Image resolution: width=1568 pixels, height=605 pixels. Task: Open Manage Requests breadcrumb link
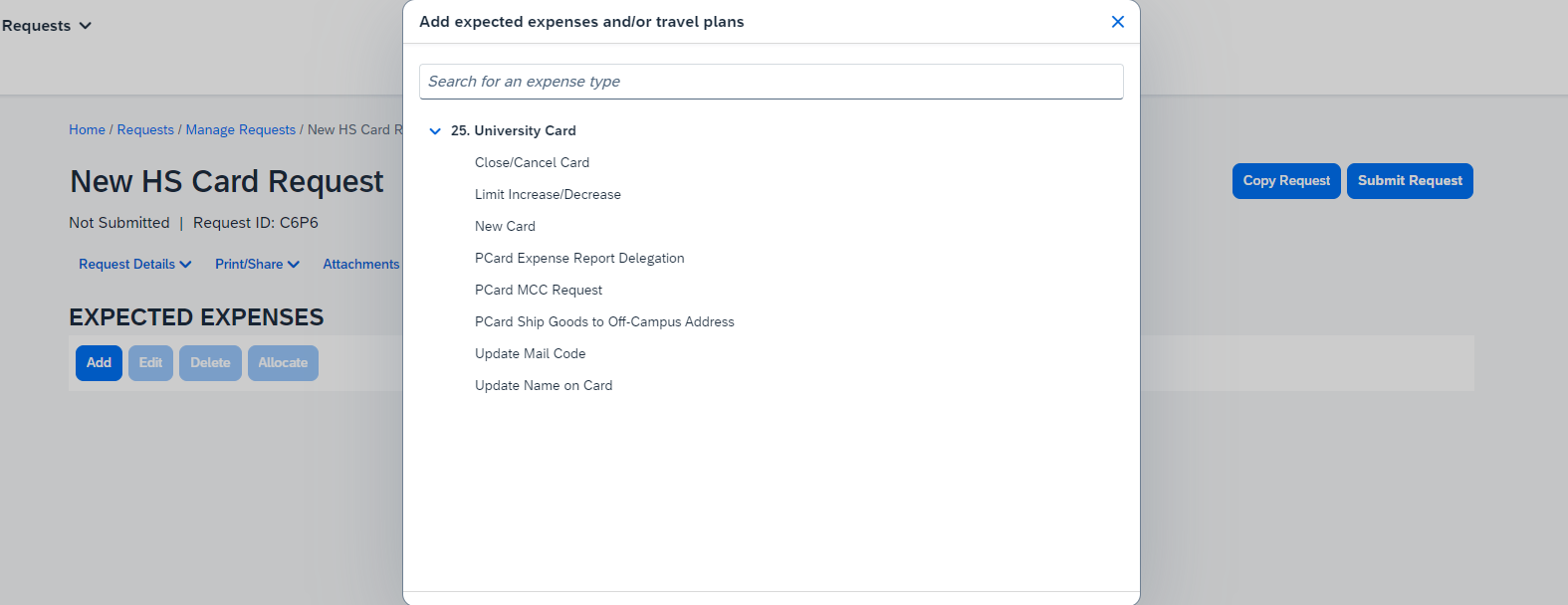(240, 130)
